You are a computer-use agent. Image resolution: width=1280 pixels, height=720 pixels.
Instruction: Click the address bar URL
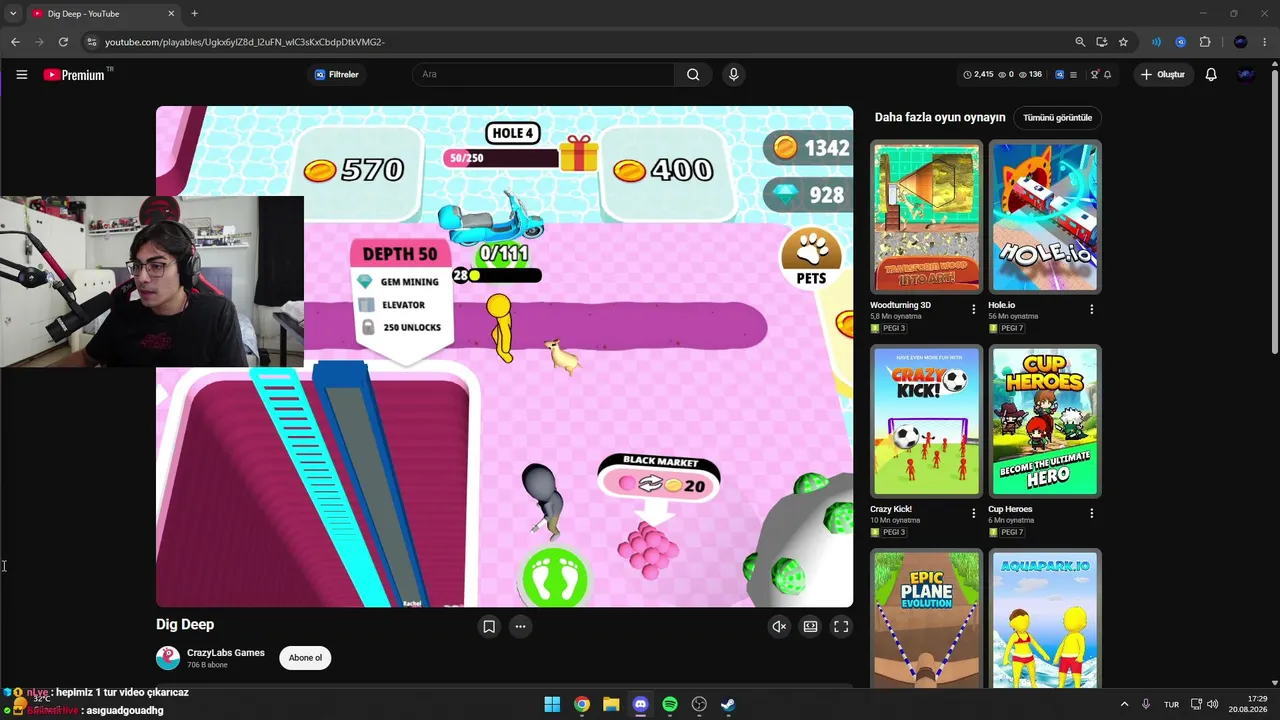245,42
